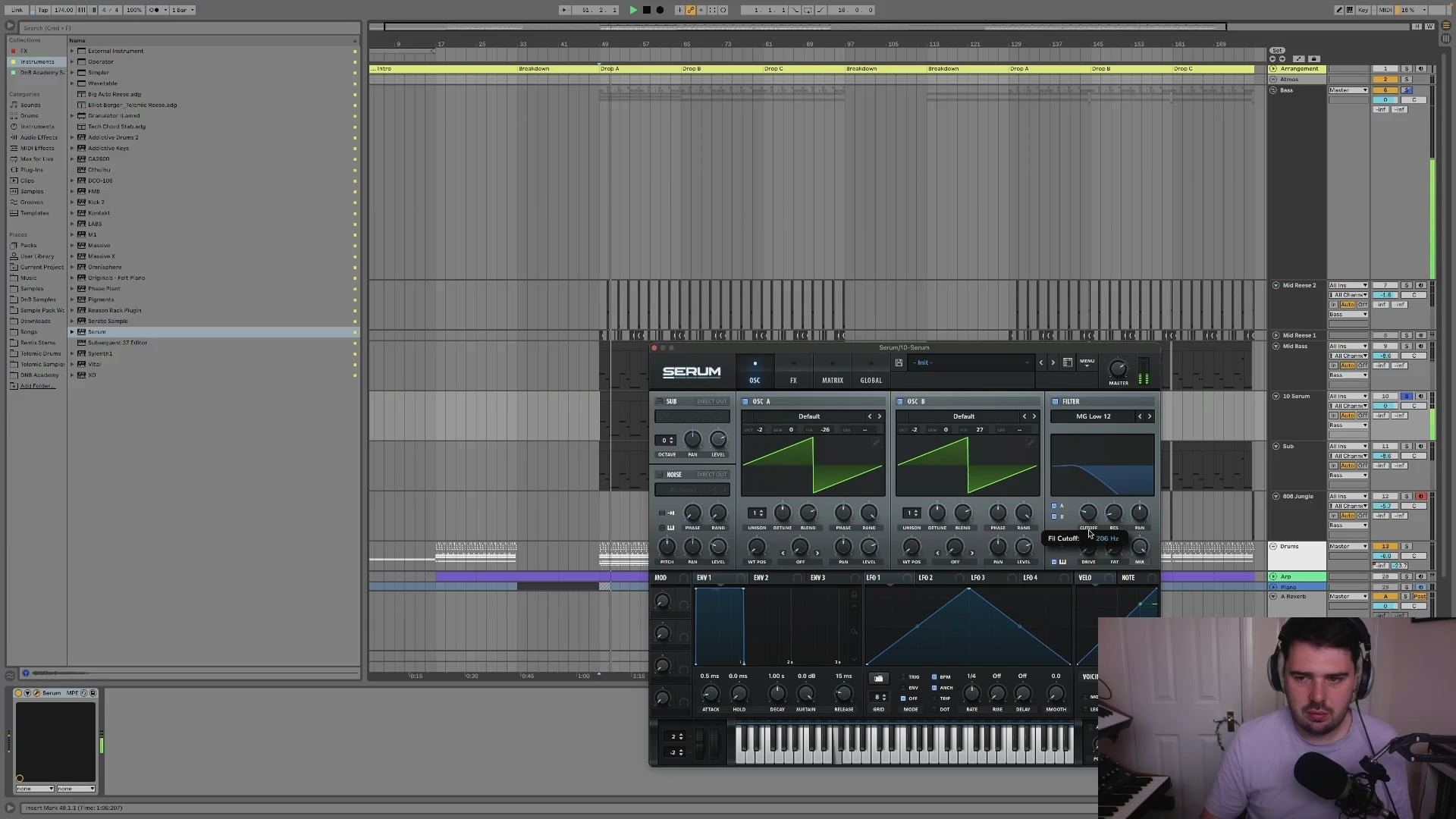Click the Add Folder link in Places
This screenshot has width=1456, height=819.
[x=37, y=386]
